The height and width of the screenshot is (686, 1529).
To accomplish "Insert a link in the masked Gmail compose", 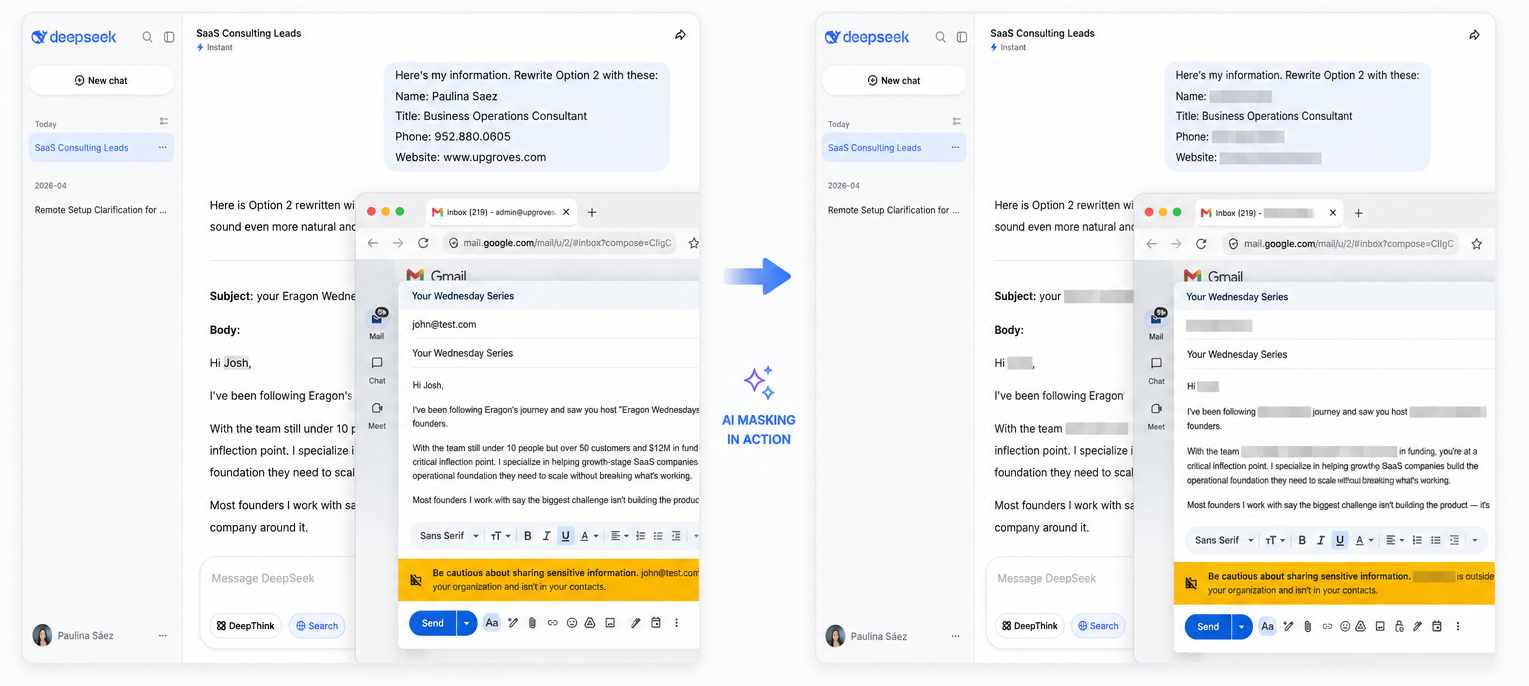I will tap(1327, 627).
